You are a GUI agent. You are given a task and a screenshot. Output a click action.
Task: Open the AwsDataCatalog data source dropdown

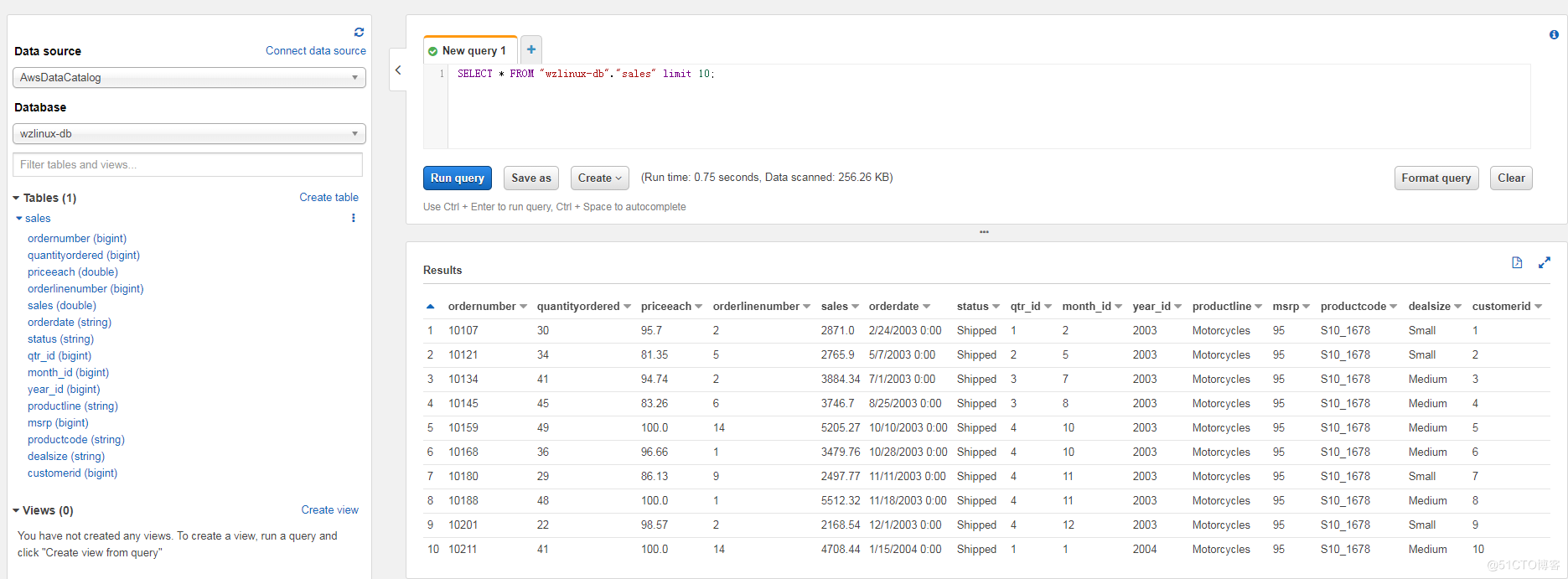[189, 77]
